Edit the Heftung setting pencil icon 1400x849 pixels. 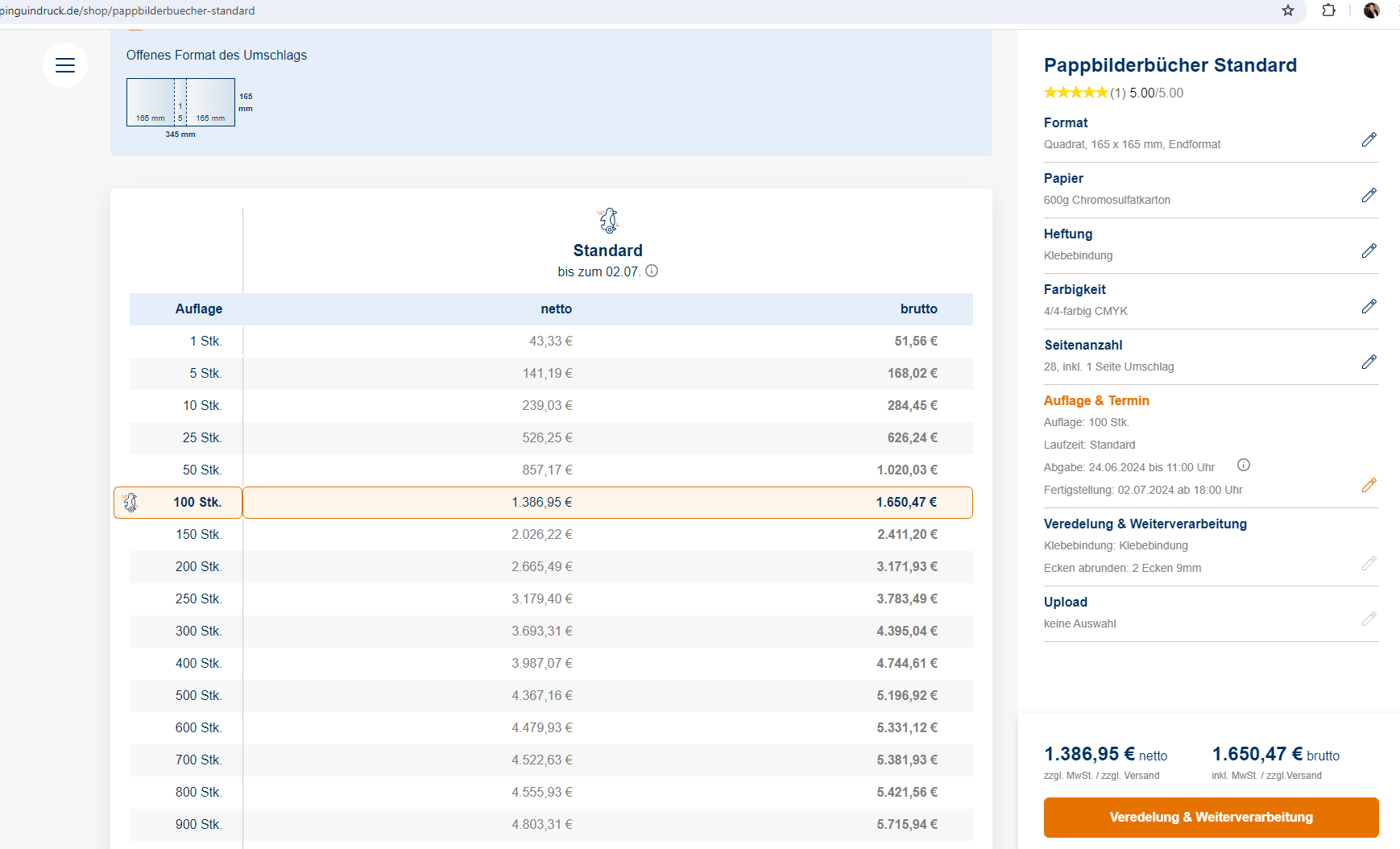pos(1369,251)
